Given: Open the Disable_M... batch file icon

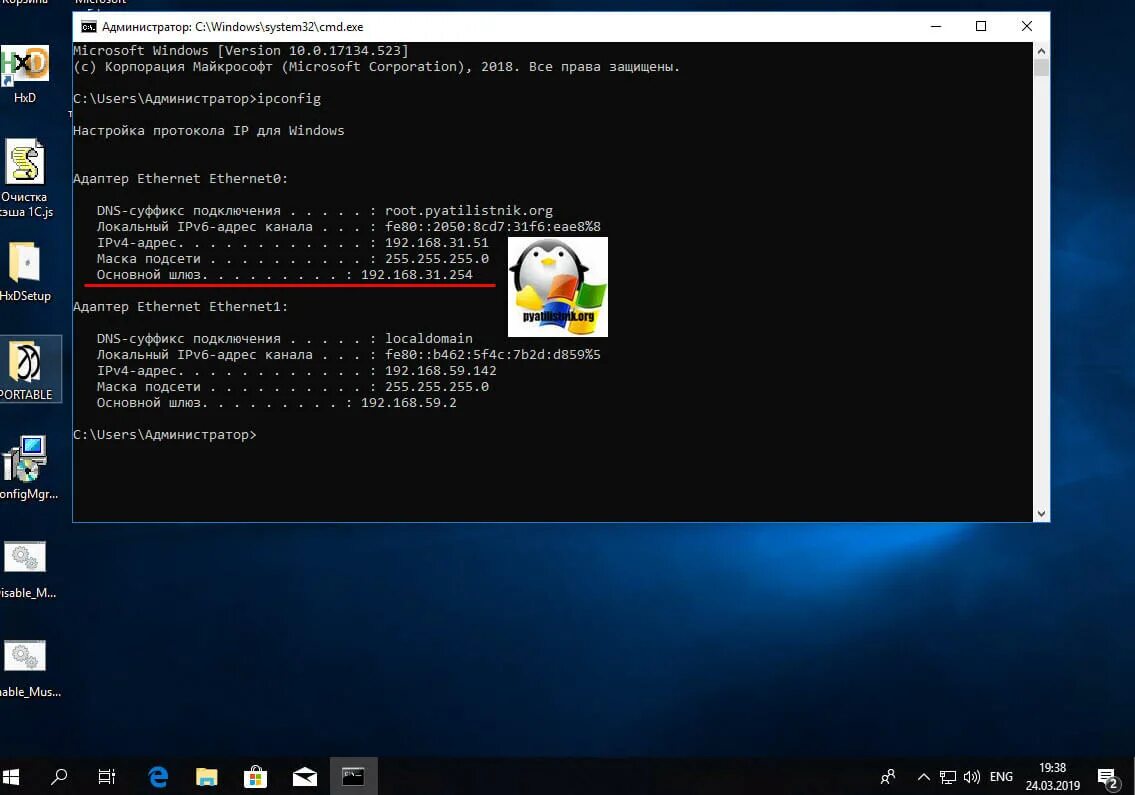Looking at the screenshot, I should click(x=26, y=570).
